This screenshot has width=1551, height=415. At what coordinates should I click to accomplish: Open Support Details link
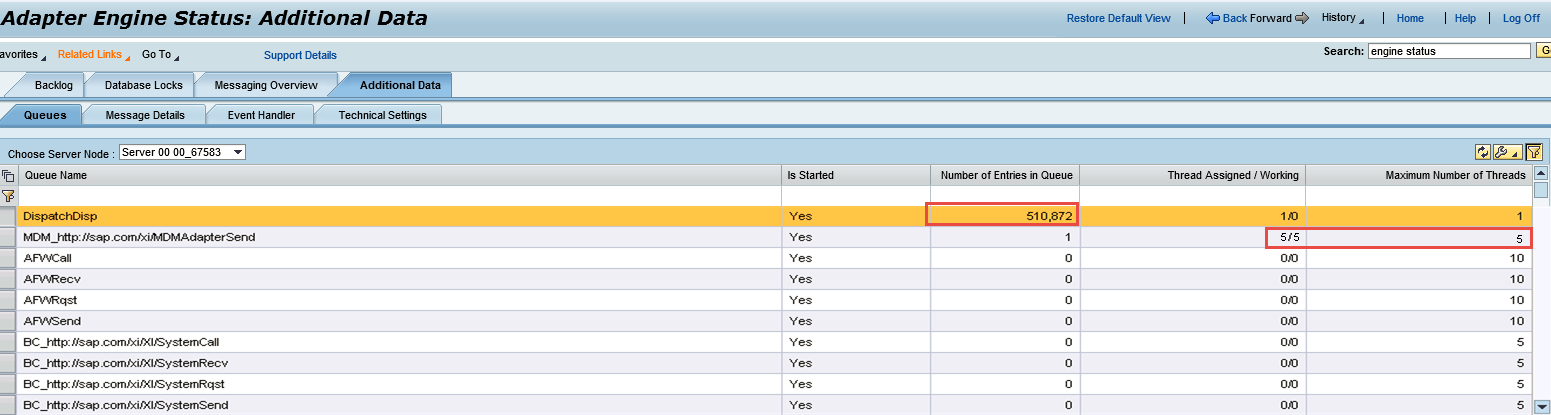tap(300, 55)
